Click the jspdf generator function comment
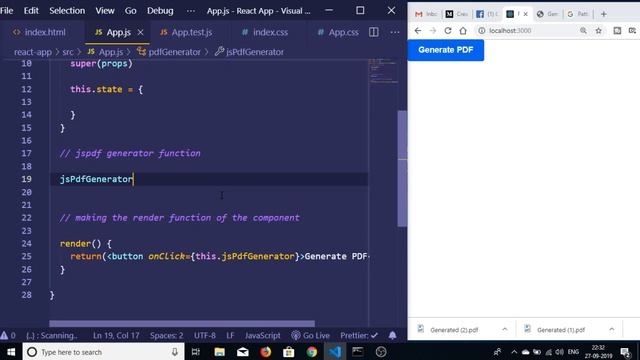Viewport: 640px width, 360px height. pyautogui.click(x=130, y=153)
